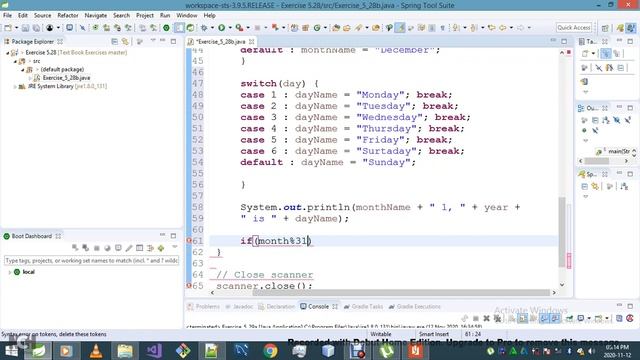Open Package Explorer view menu triangle
Image resolution: width=640 pixels, height=360 pixels.
[x=153, y=41]
